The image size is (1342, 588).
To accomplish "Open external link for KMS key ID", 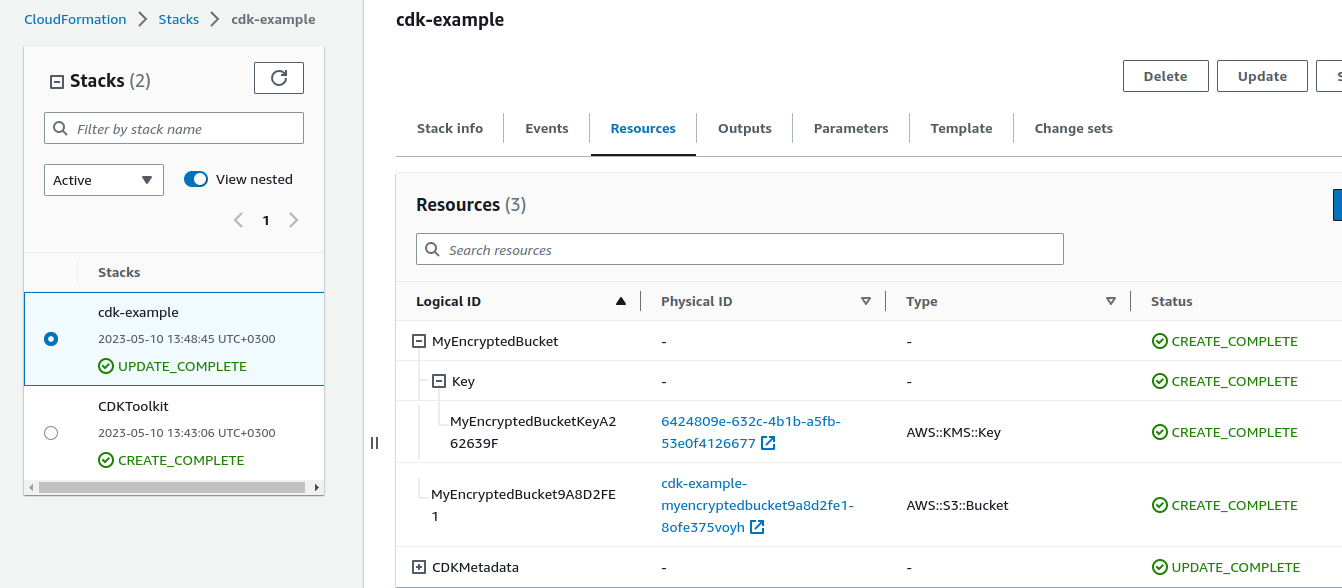I will point(767,443).
